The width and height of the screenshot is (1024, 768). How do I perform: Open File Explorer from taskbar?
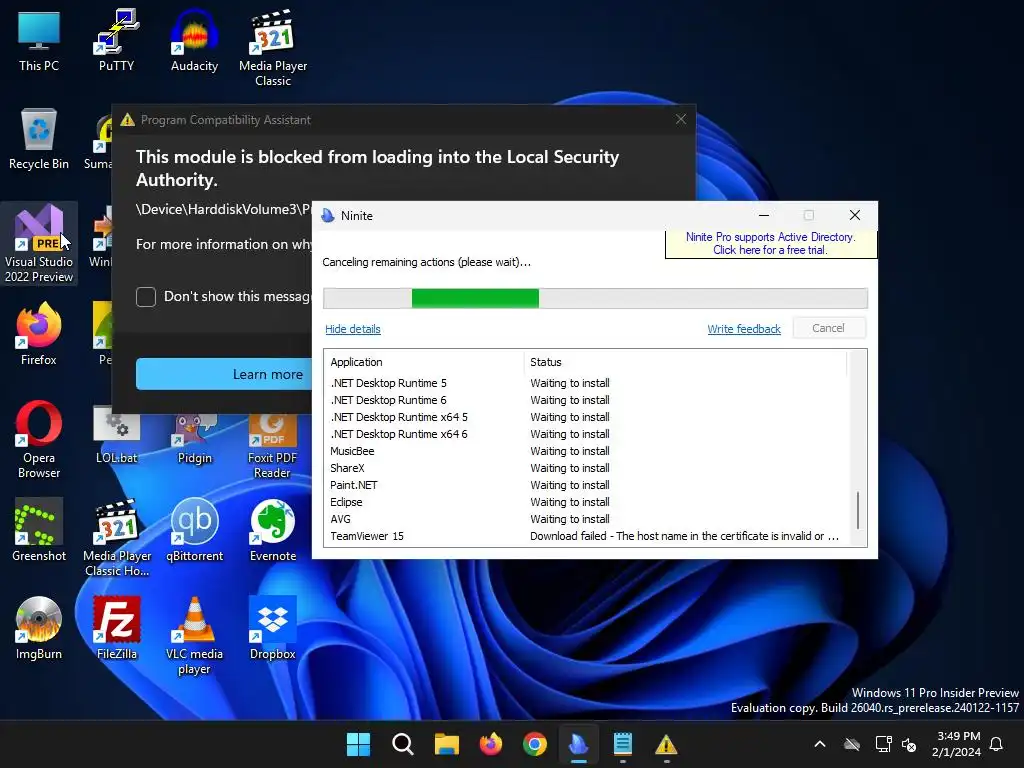pyautogui.click(x=447, y=744)
